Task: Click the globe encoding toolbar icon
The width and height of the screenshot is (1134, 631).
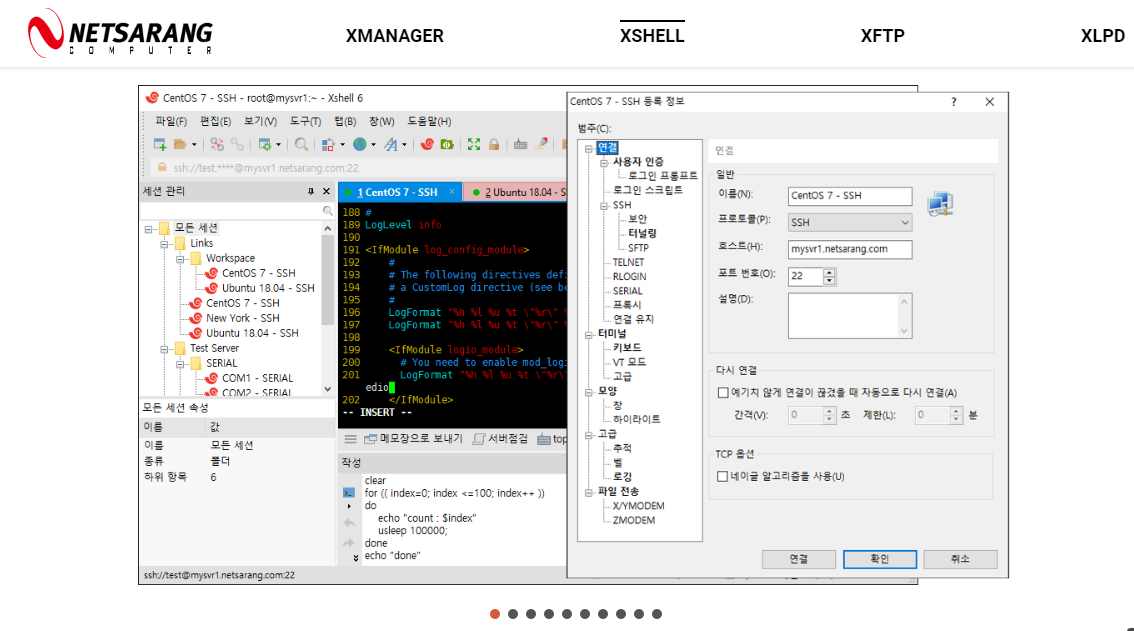Action: (359, 145)
